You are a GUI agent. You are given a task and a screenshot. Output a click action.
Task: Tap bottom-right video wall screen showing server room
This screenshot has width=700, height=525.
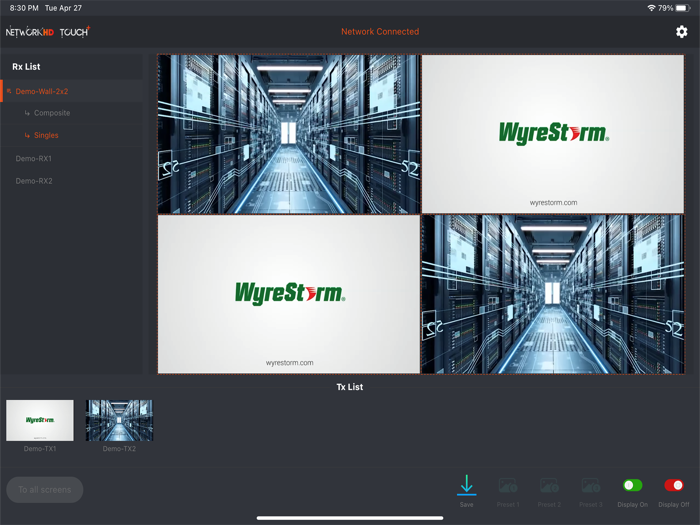[x=553, y=294]
